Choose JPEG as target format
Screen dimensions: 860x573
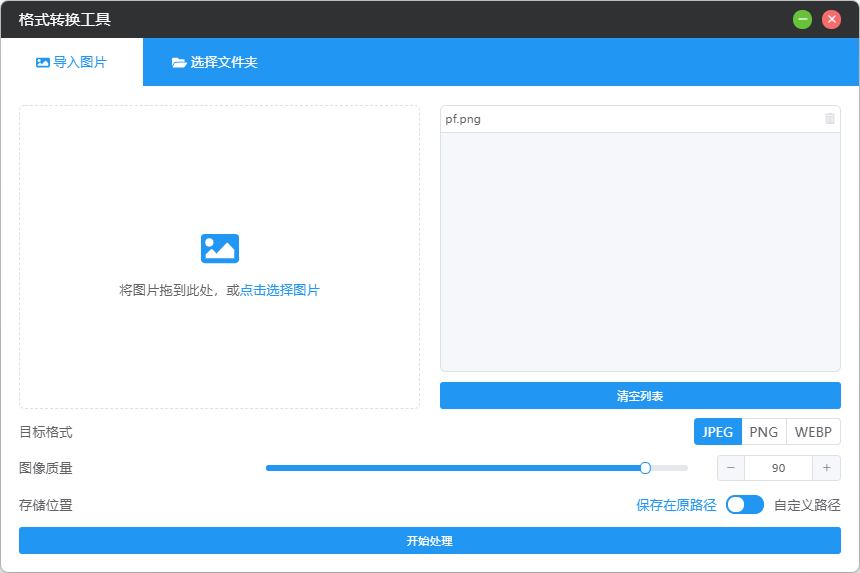click(x=717, y=432)
